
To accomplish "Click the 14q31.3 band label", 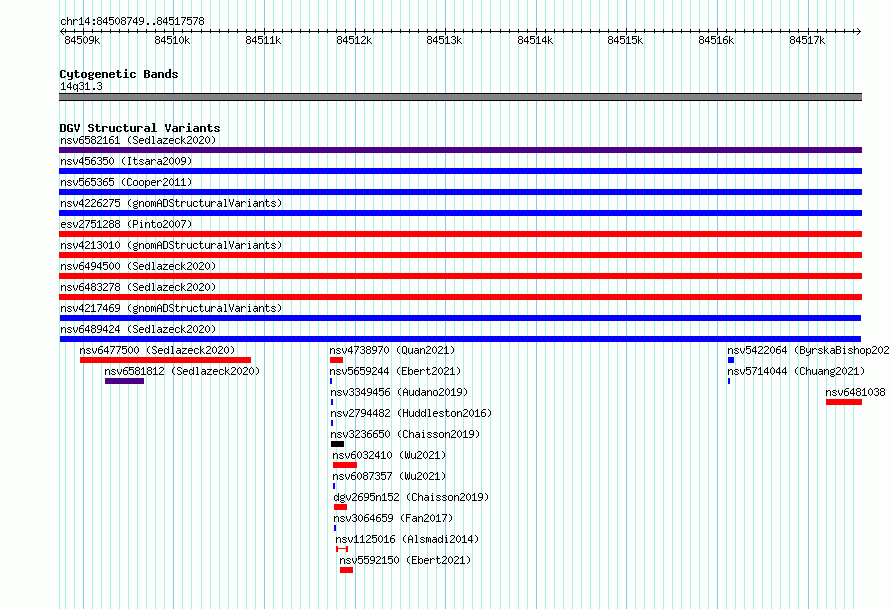I will (x=81, y=86).
